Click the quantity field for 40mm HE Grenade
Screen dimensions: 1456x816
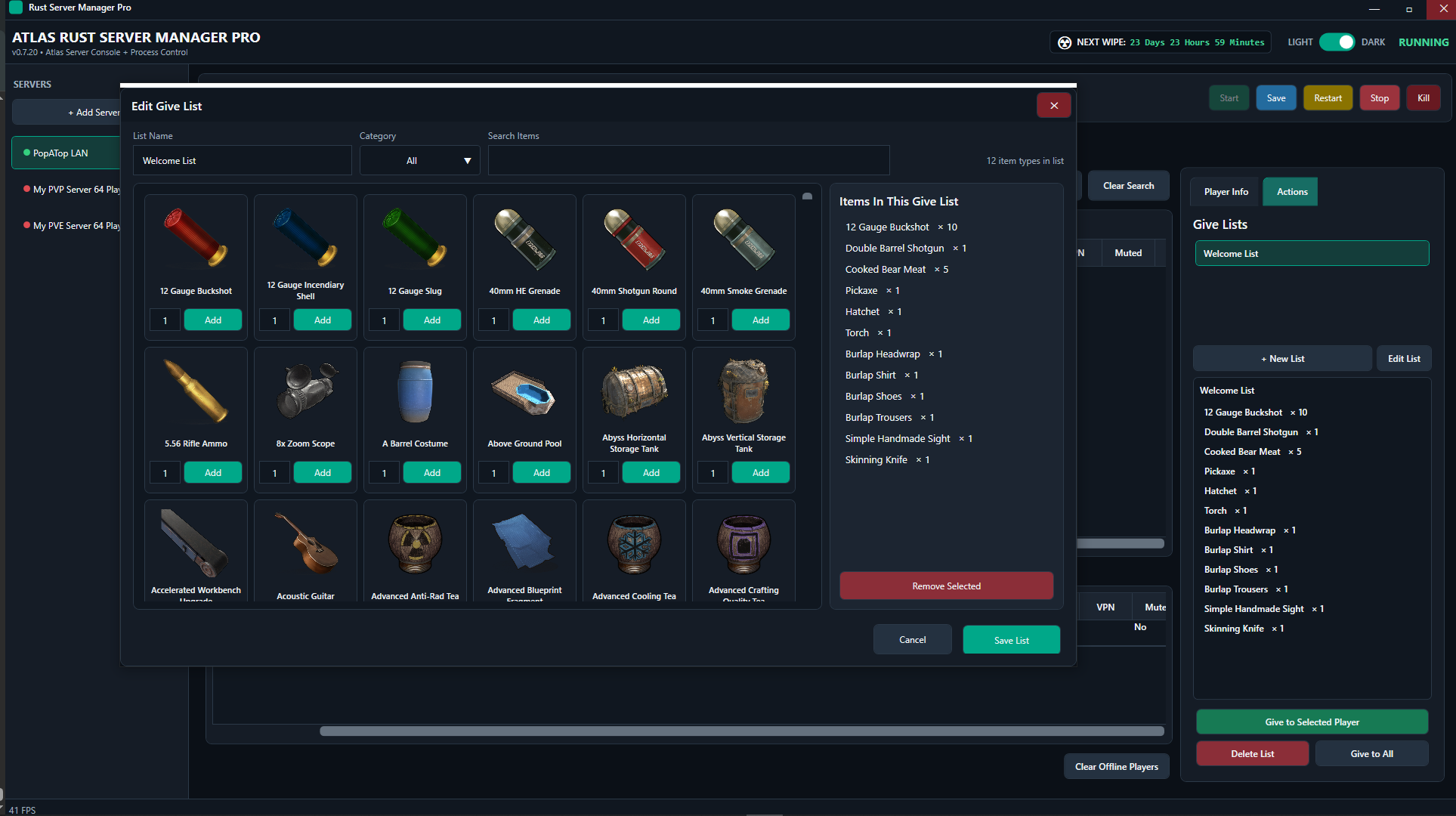point(493,320)
